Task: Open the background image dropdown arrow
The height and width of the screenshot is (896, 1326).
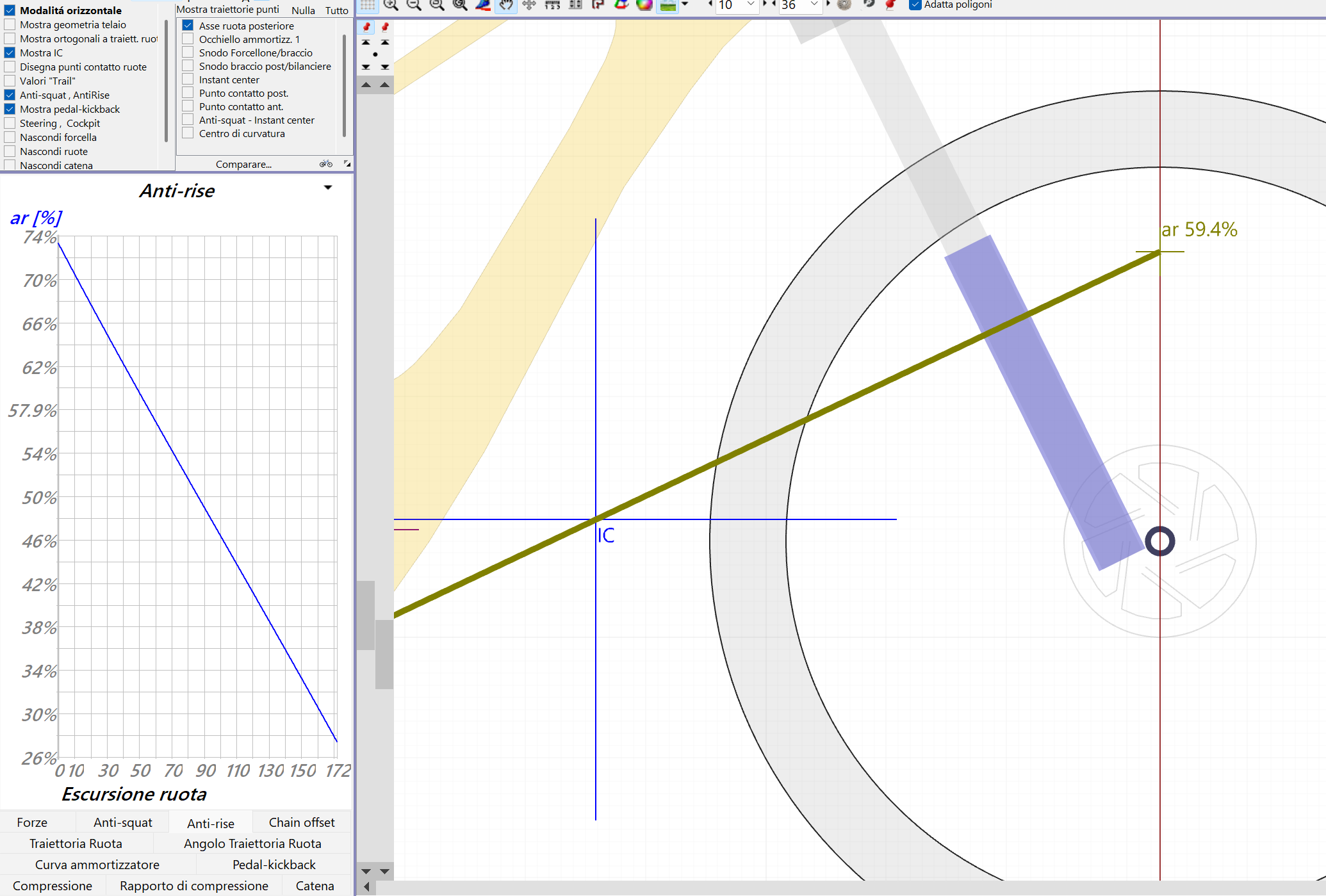Action: pos(685,4)
